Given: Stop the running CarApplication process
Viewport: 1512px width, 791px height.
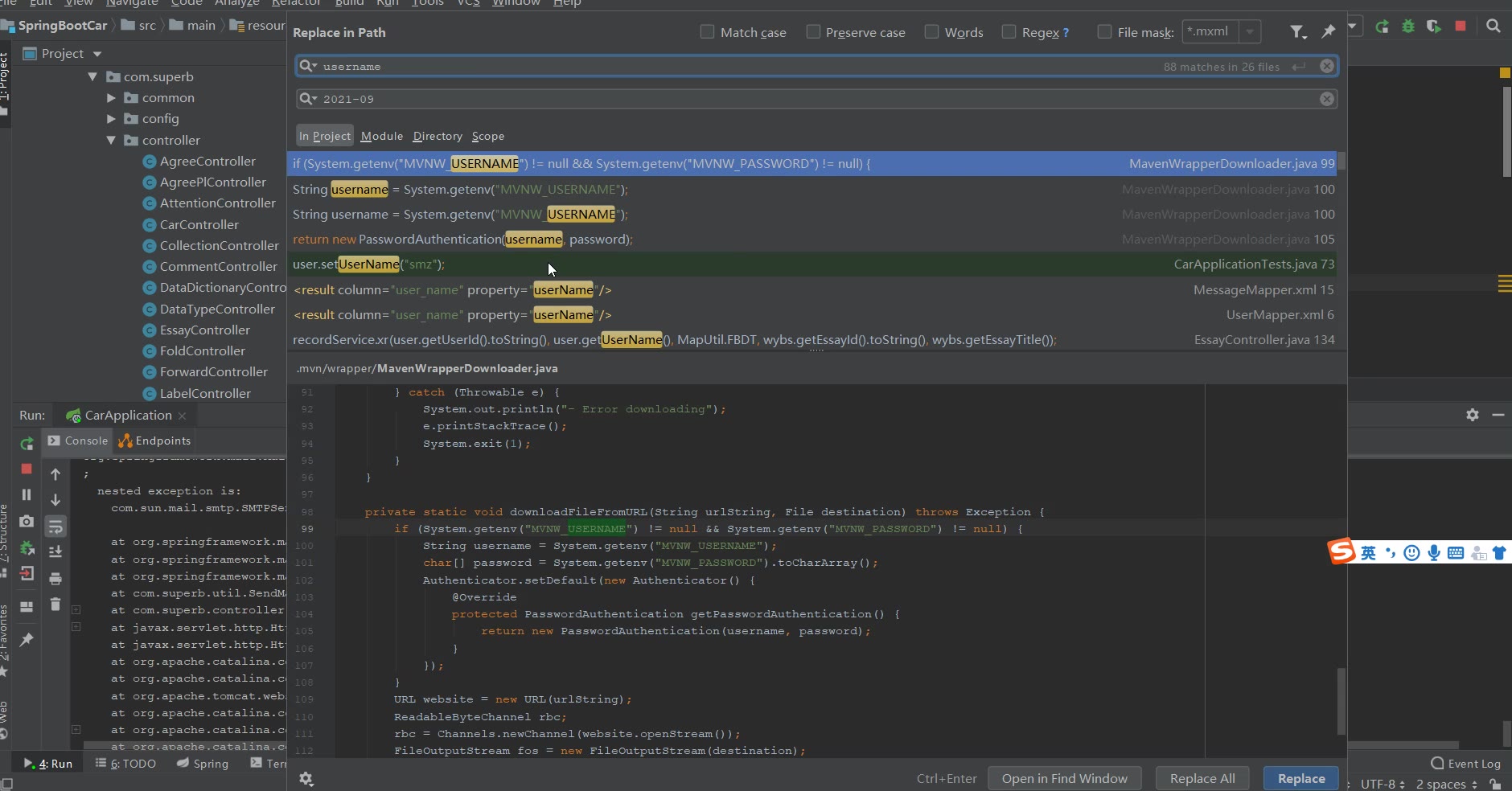Looking at the screenshot, I should pyautogui.click(x=27, y=469).
